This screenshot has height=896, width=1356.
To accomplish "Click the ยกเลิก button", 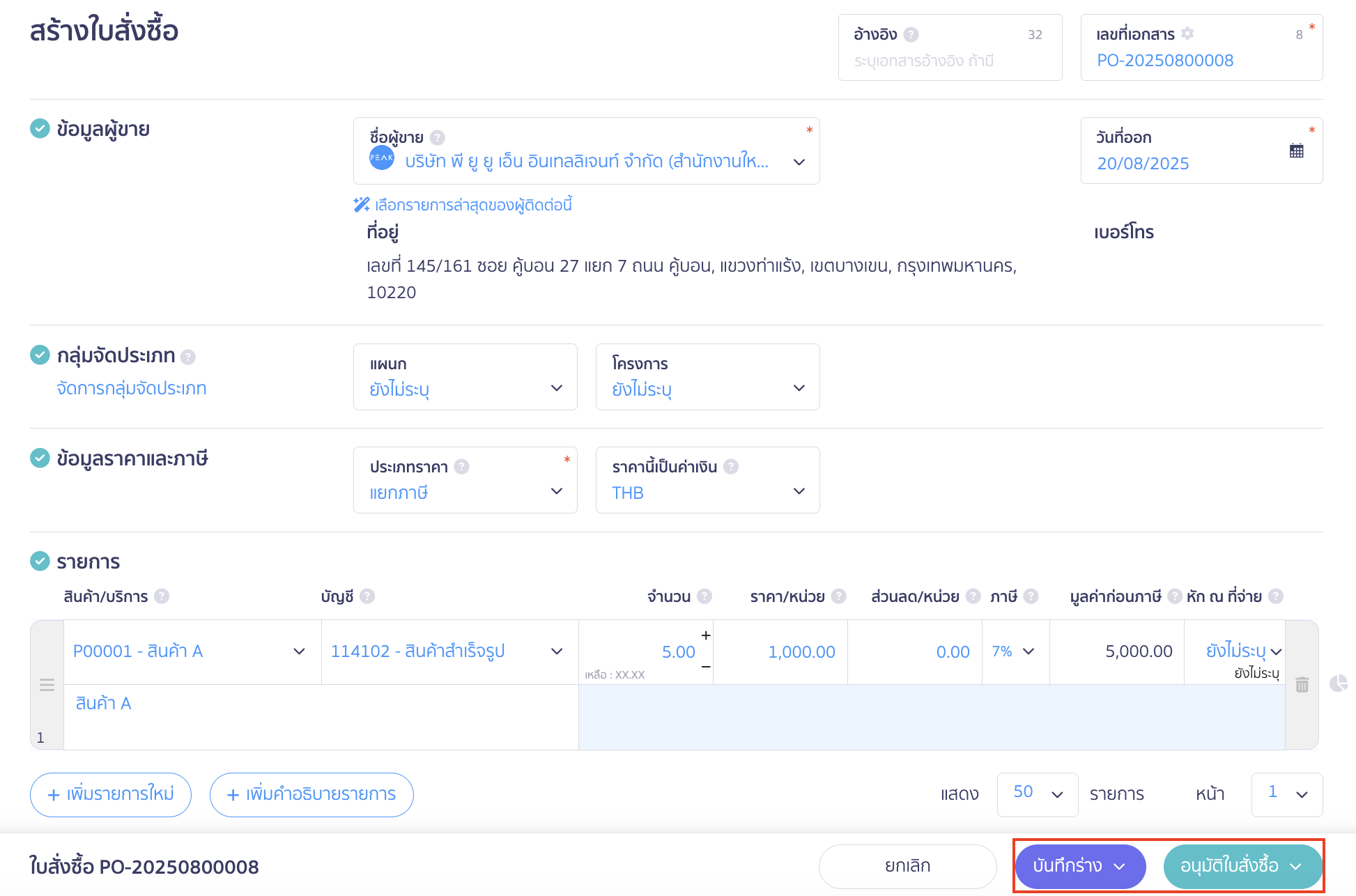I will [x=907, y=866].
